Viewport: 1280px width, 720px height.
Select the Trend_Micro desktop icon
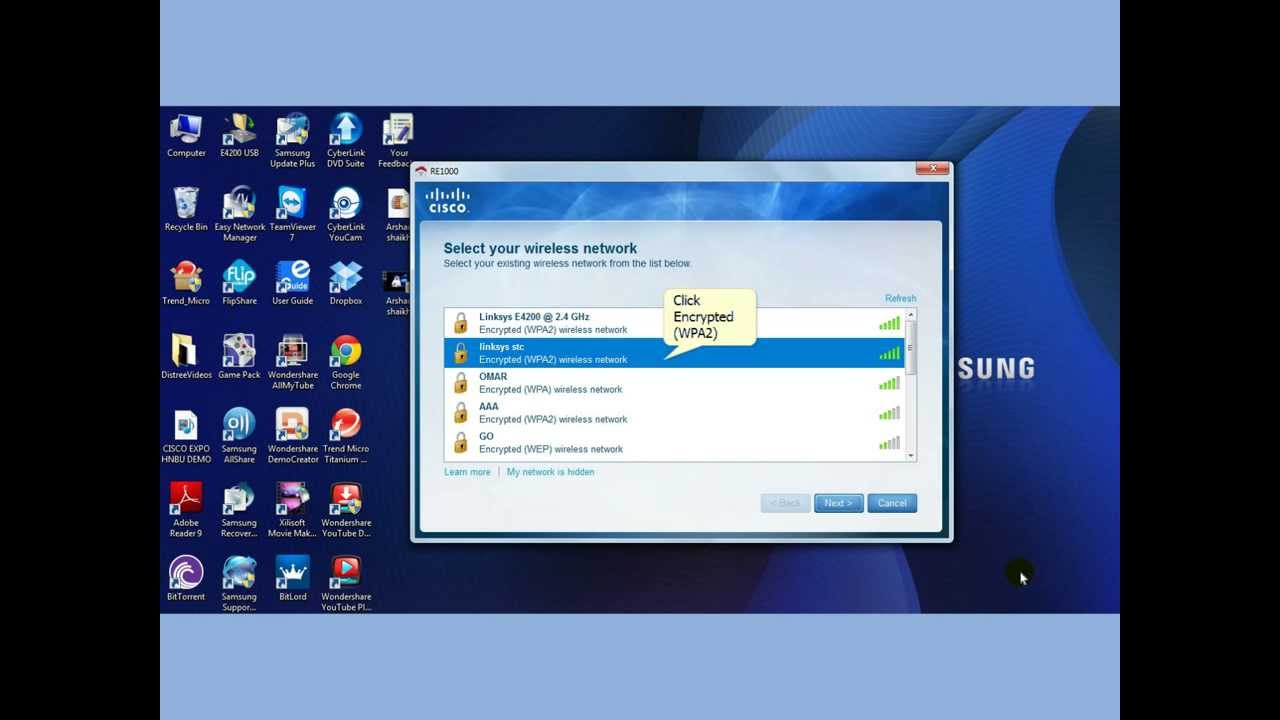186,284
